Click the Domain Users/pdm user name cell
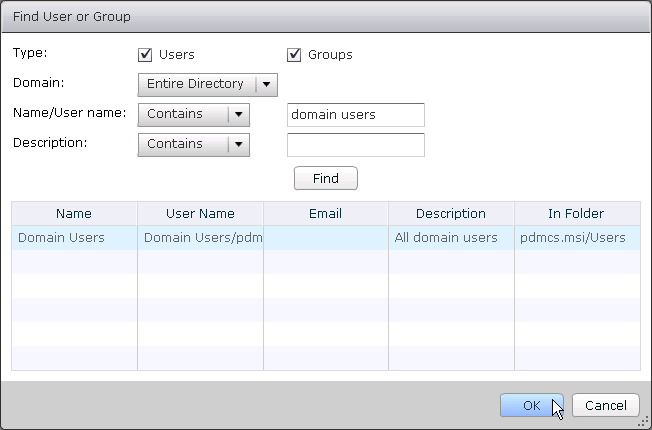The height and width of the screenshot is (430, 652). [200, 237]
